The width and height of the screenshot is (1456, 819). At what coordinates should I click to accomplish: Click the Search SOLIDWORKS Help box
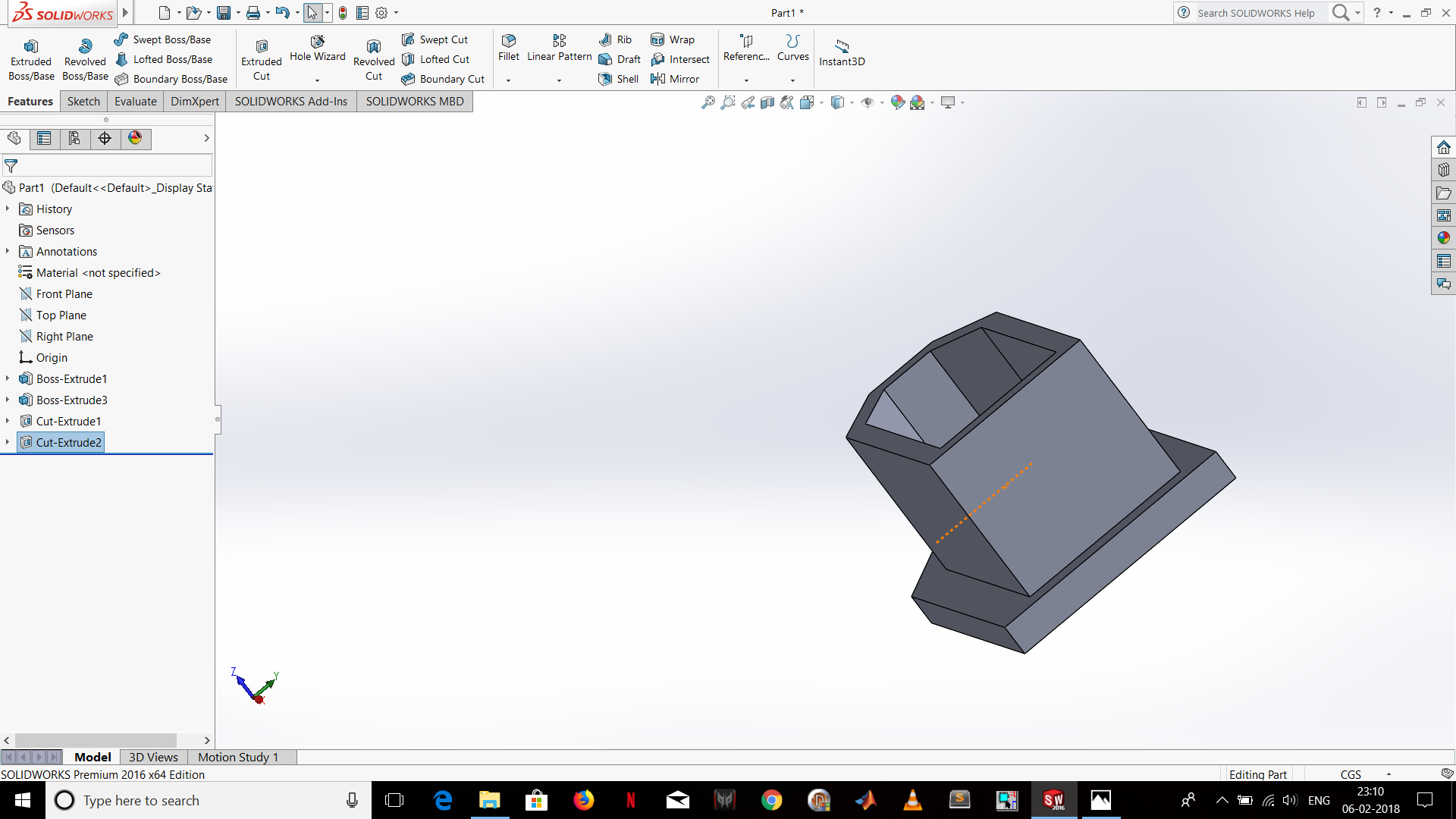pyautogui.click(x=1260, y=13)
